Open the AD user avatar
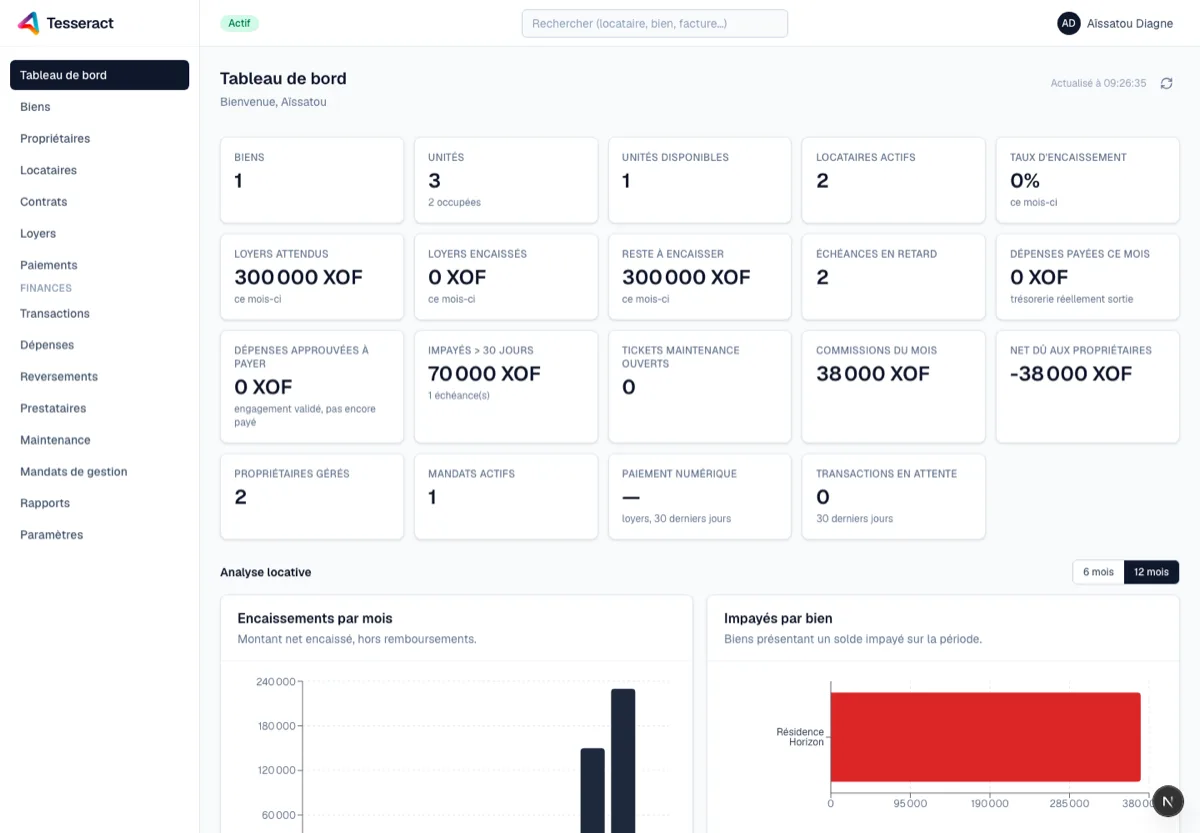The height and width of the screenshot is (833, 1200). point(1069,23)
